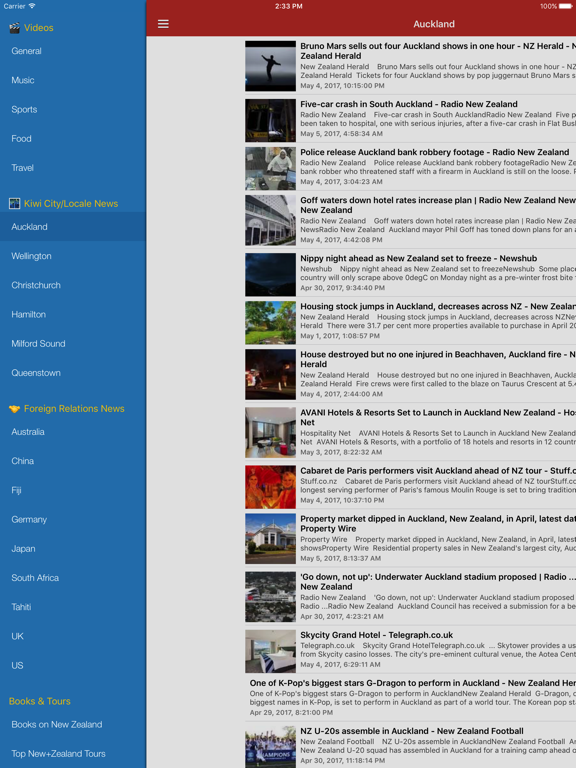Open Japan foreign relations news
576x768 pixels.
coord(73,549)
